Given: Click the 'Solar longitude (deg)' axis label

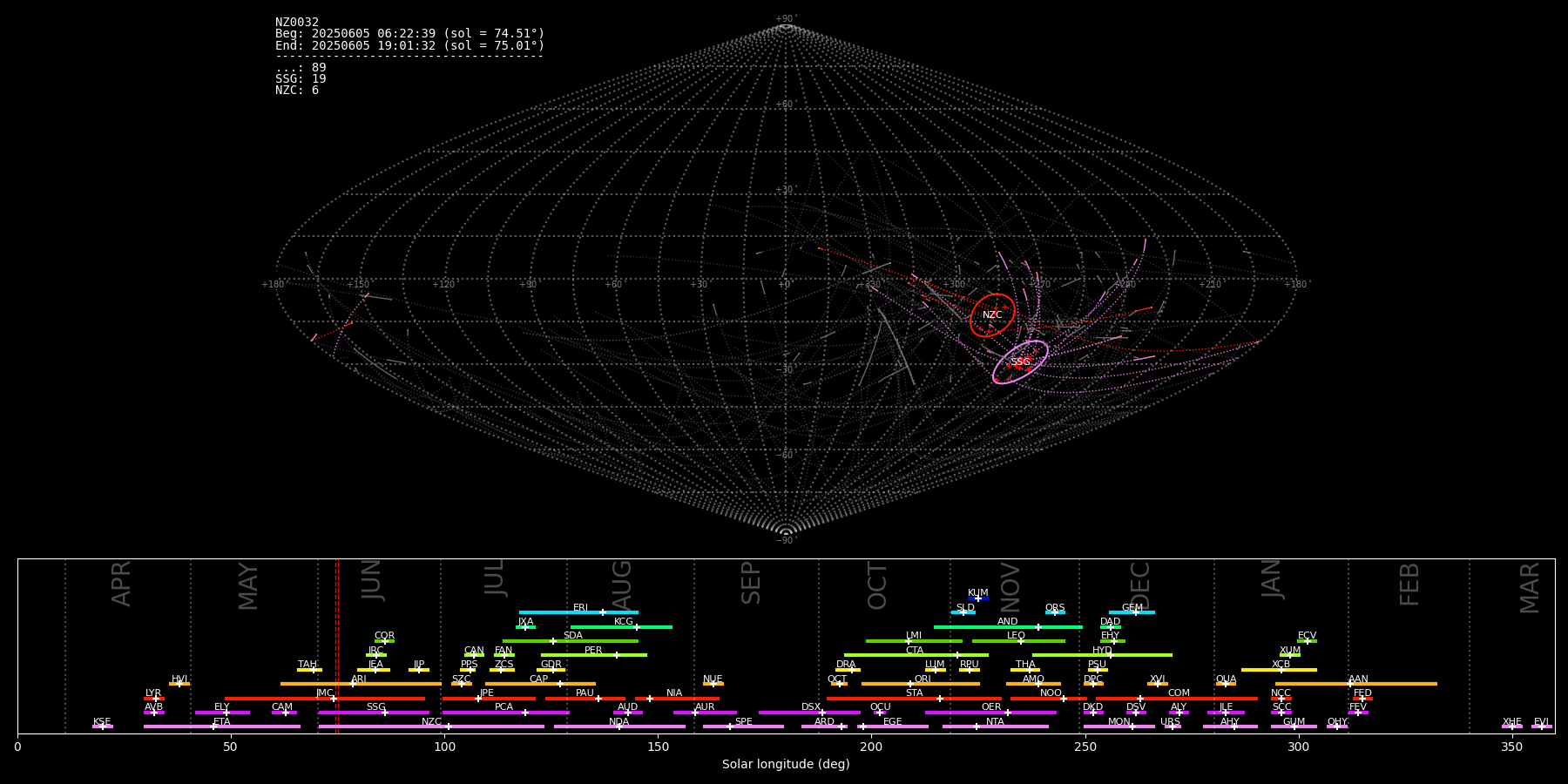Looking at the screenshot, I should pos(786,765).
